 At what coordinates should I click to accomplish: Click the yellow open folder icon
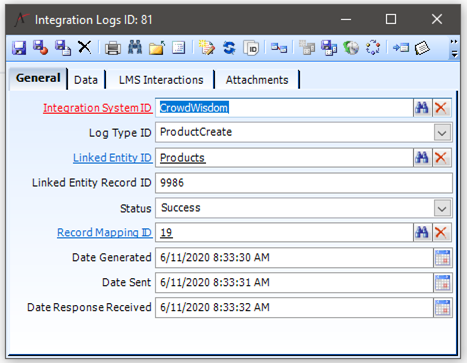(x=157, y=48)
